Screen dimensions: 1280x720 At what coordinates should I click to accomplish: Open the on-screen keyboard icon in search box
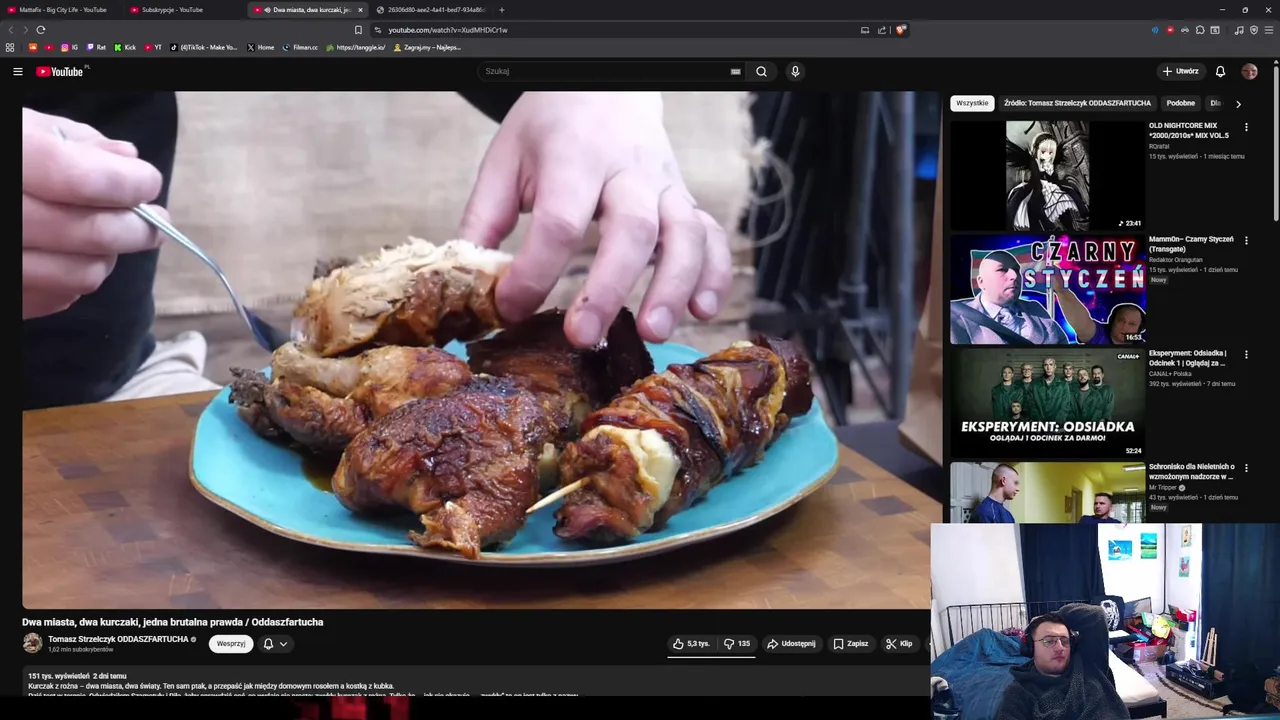tap(735, 71)
